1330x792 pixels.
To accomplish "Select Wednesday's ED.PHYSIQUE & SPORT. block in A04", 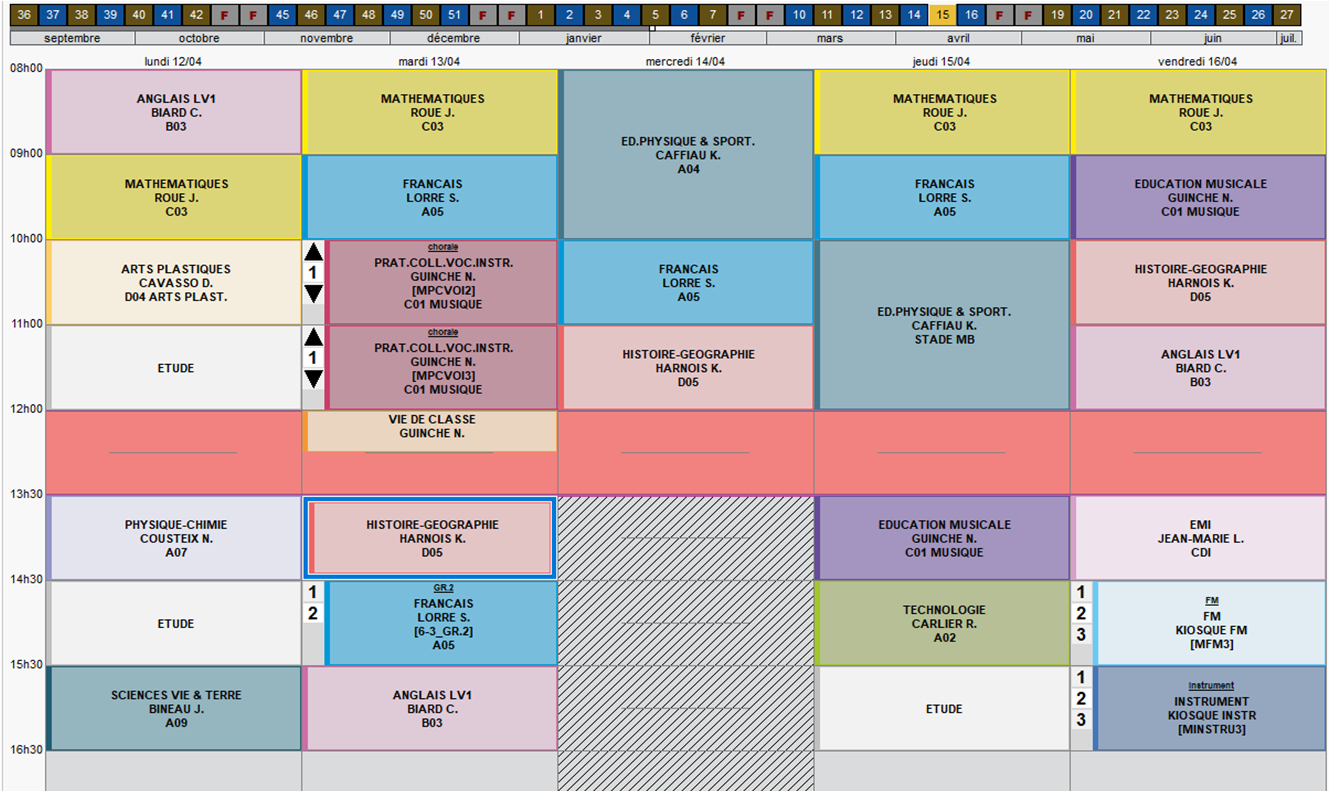I will (x=688, y=155).
